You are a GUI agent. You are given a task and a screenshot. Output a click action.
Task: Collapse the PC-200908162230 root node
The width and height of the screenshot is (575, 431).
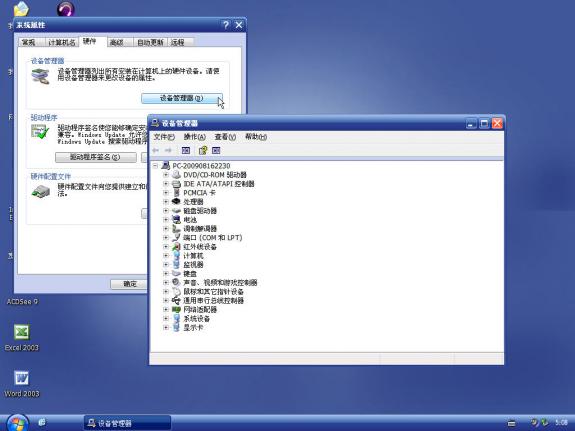point(155,166)
